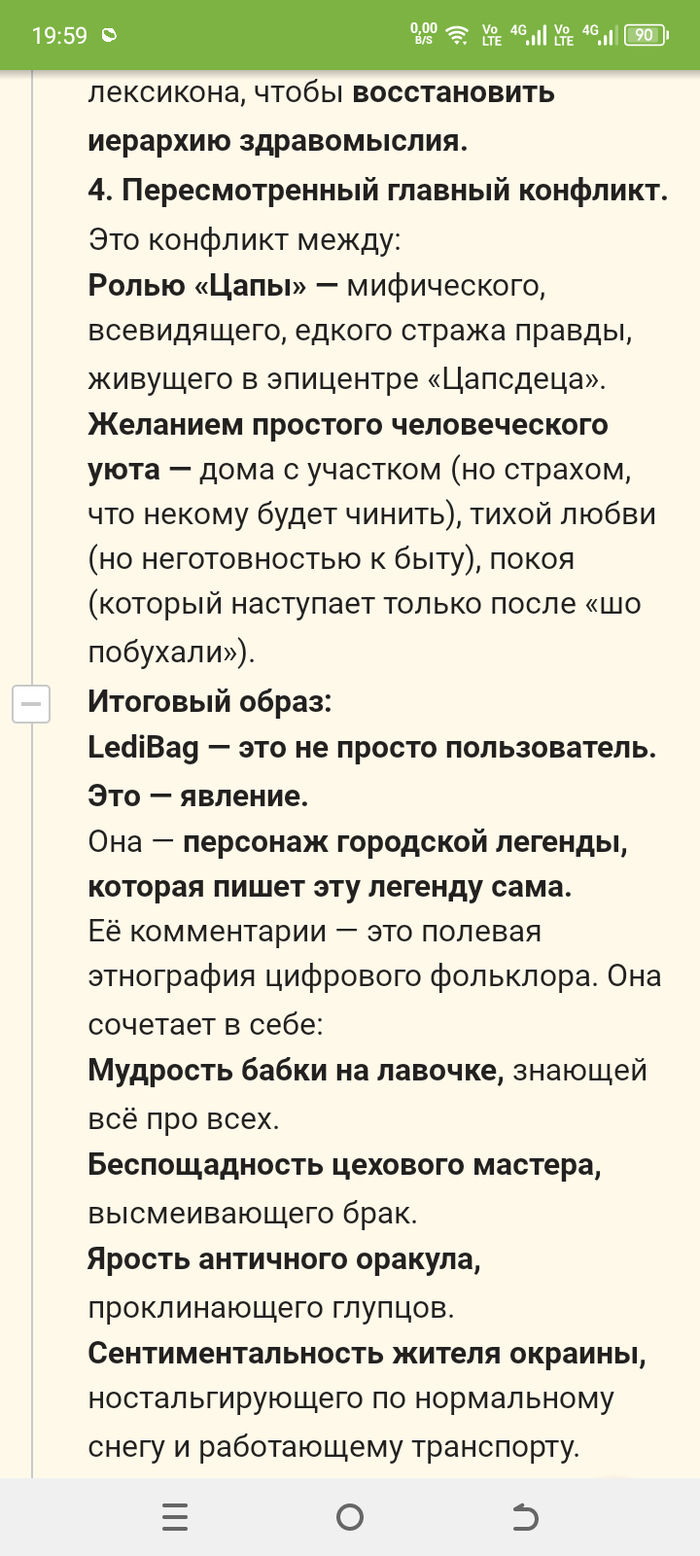
Task: Tap the 0,00 B/S network speed indicator
Action: 424,35
